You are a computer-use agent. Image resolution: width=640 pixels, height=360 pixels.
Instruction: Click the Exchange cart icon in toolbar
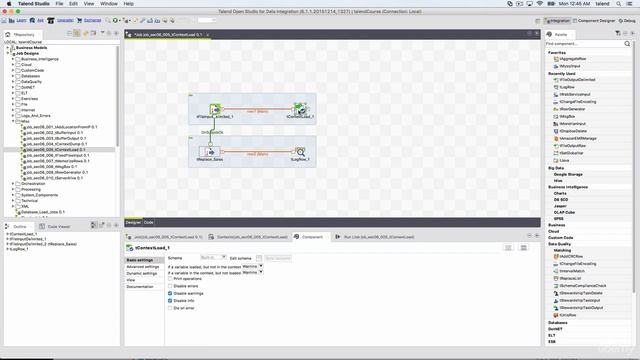click(x=80, y=20)
